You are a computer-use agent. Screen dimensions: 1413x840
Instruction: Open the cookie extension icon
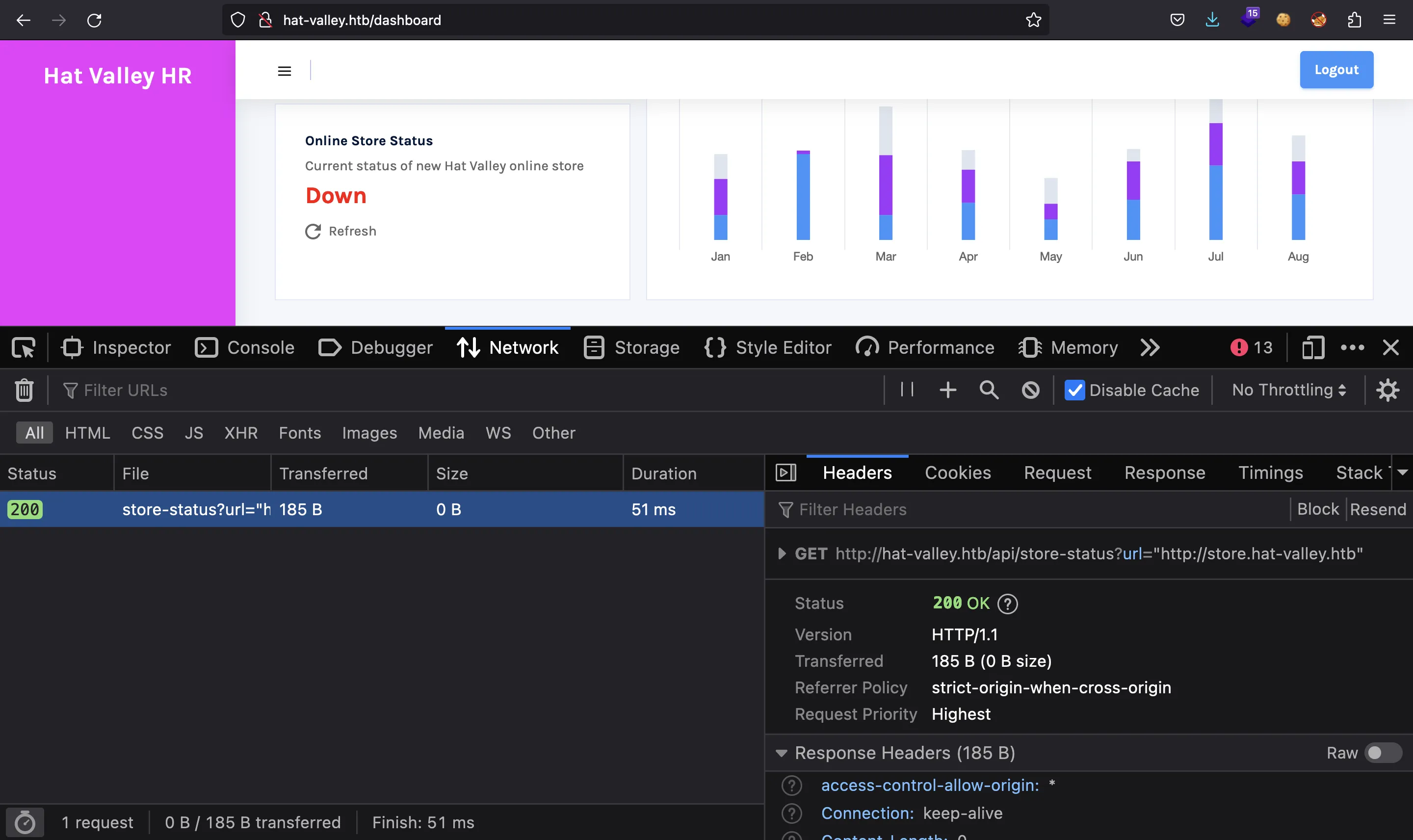coord(1283,21)
